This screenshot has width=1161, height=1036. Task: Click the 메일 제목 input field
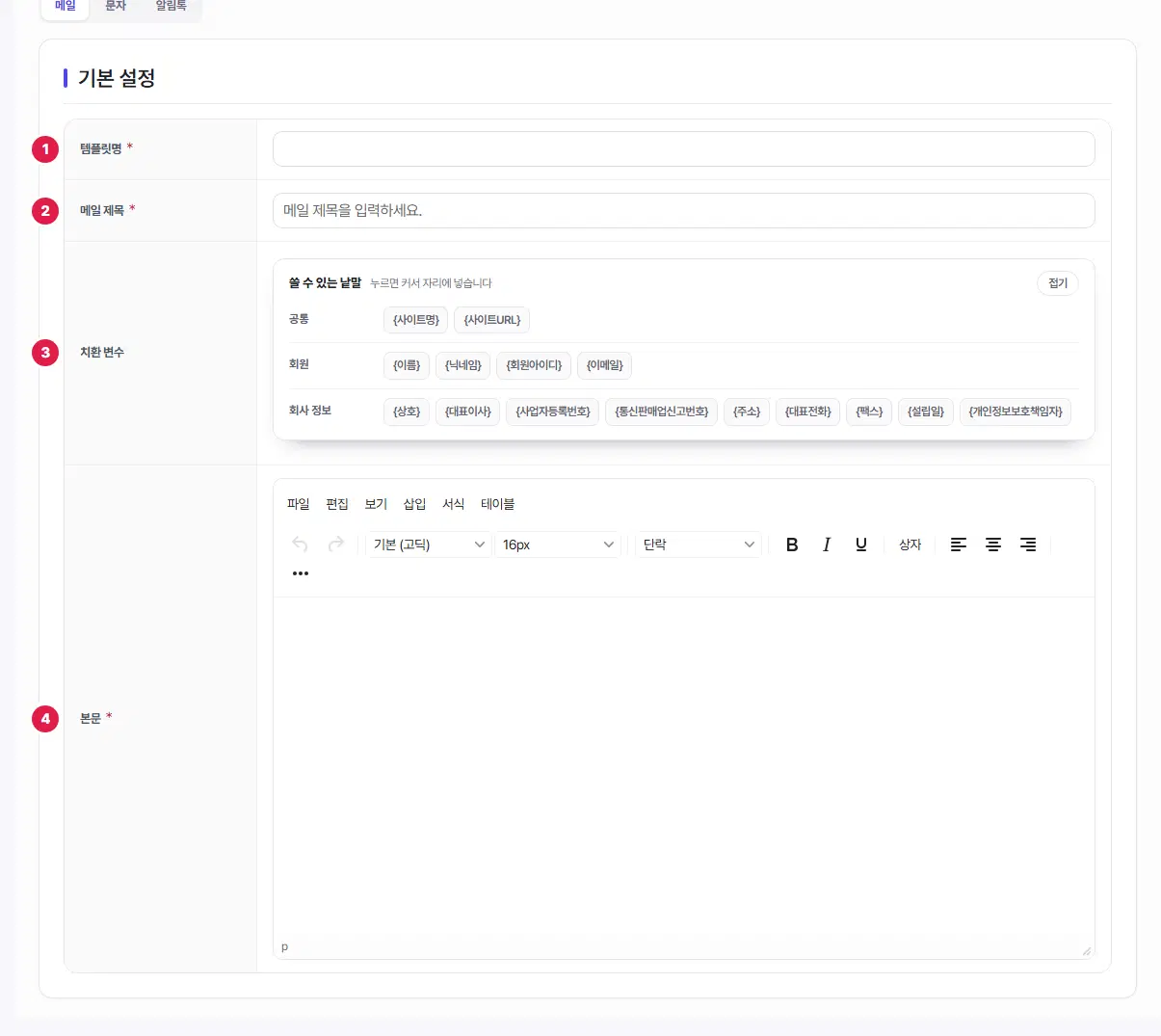pos(684,211)
